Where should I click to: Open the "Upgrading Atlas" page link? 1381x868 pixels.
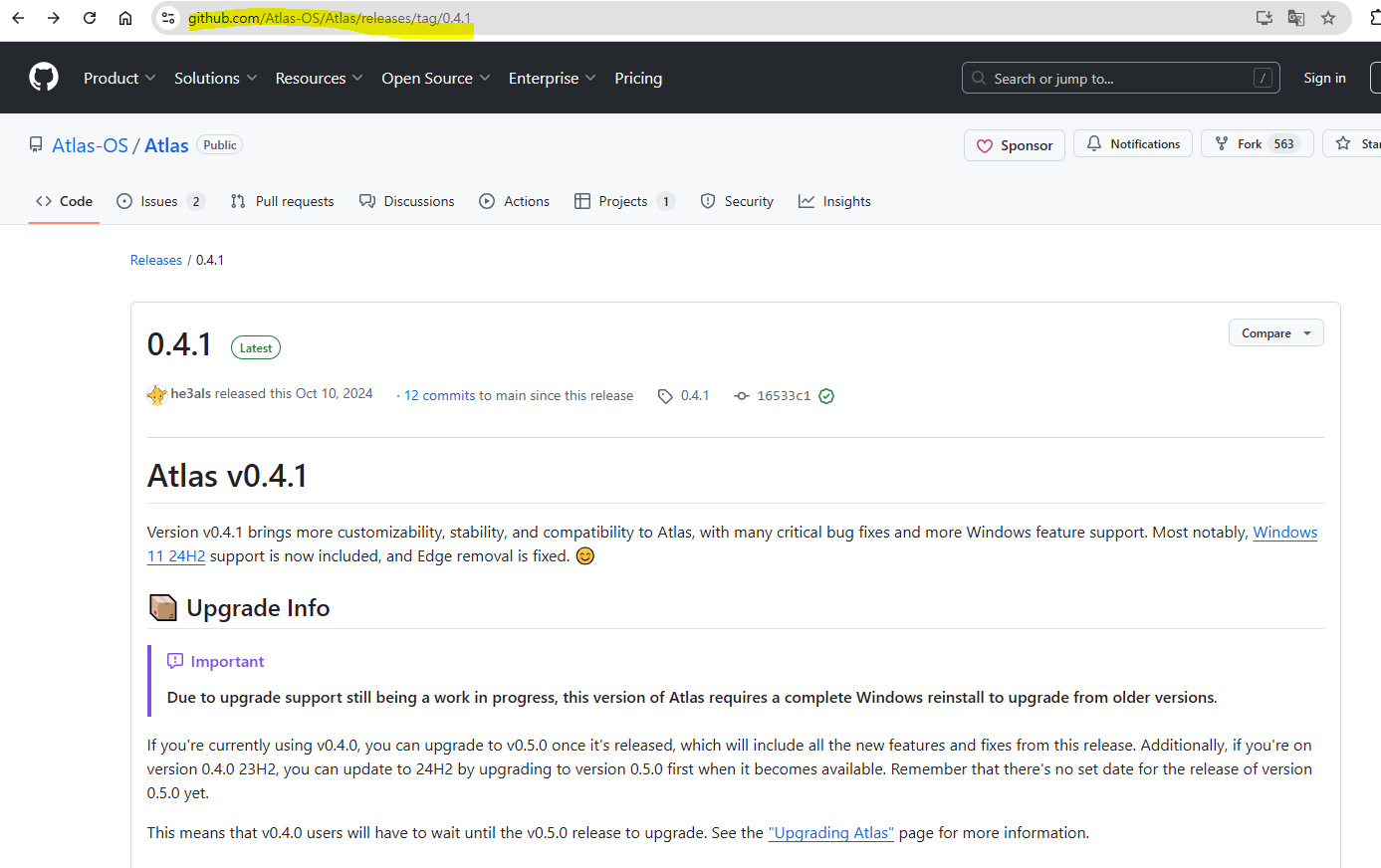831,833
